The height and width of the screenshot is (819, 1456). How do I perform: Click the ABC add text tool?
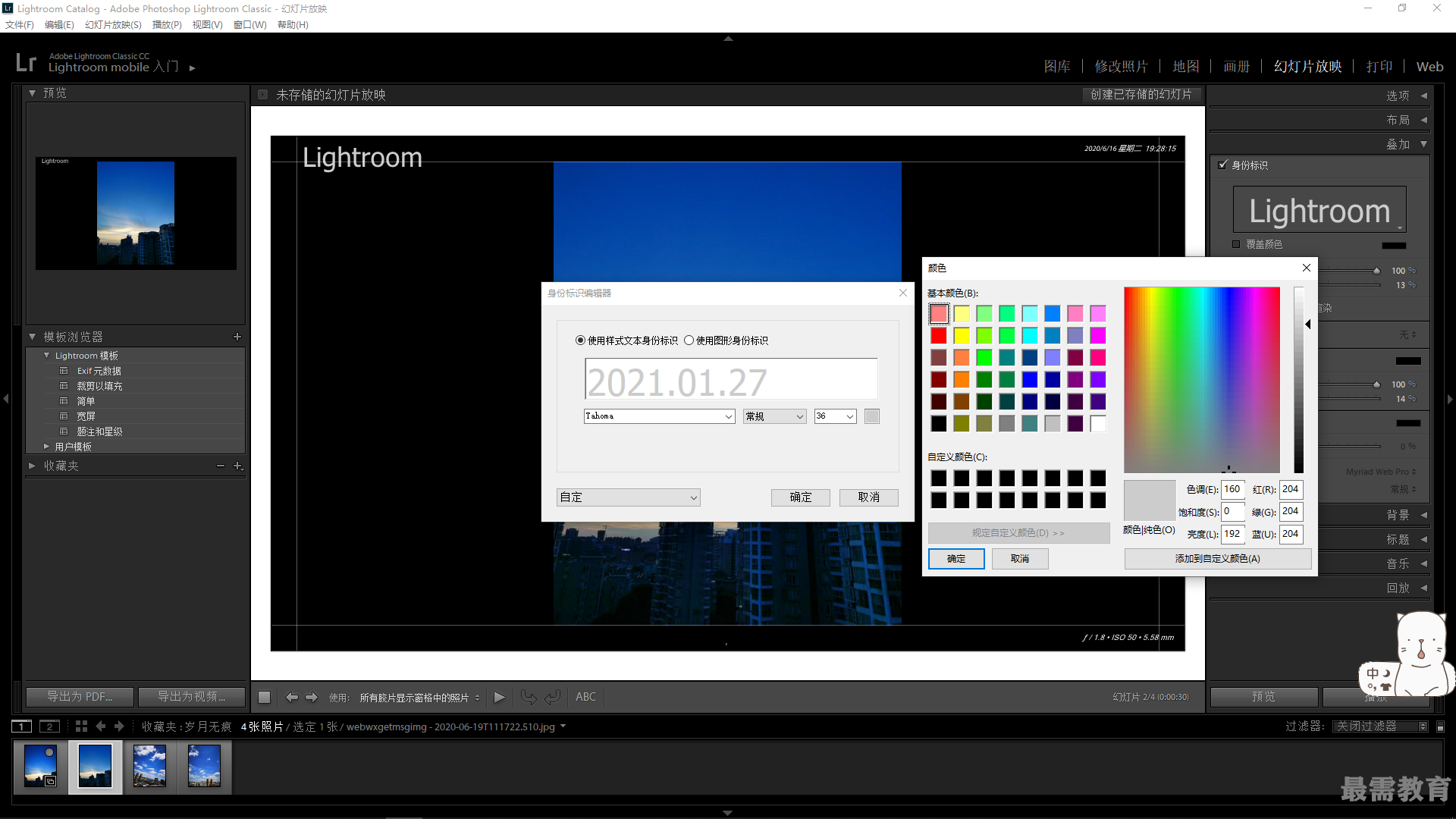585,697
